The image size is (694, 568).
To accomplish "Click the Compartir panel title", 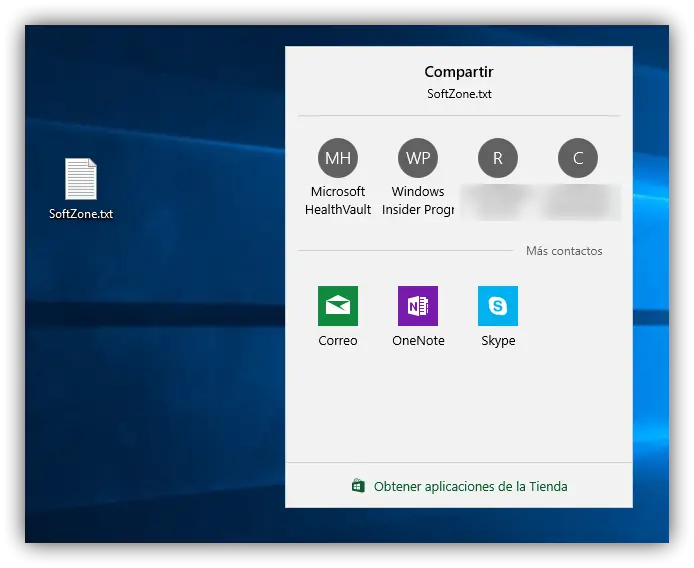I will tap(459, 72).
